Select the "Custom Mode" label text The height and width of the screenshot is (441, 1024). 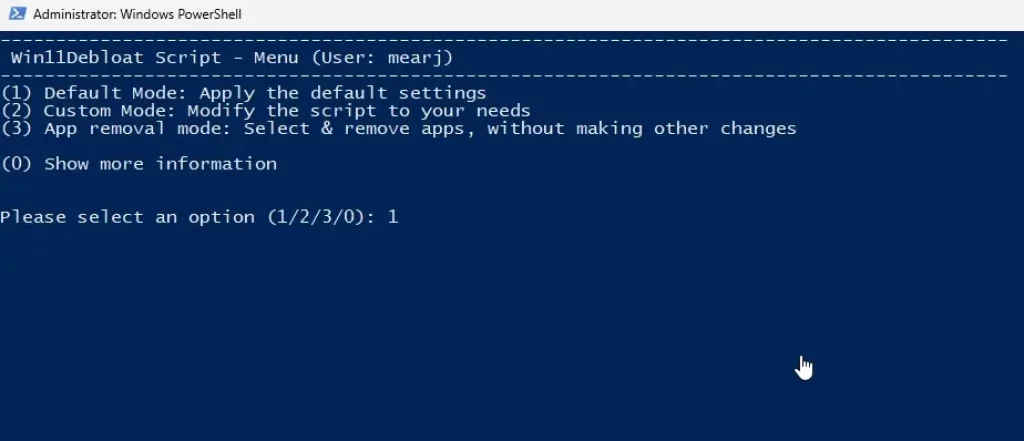click(98, 111)
